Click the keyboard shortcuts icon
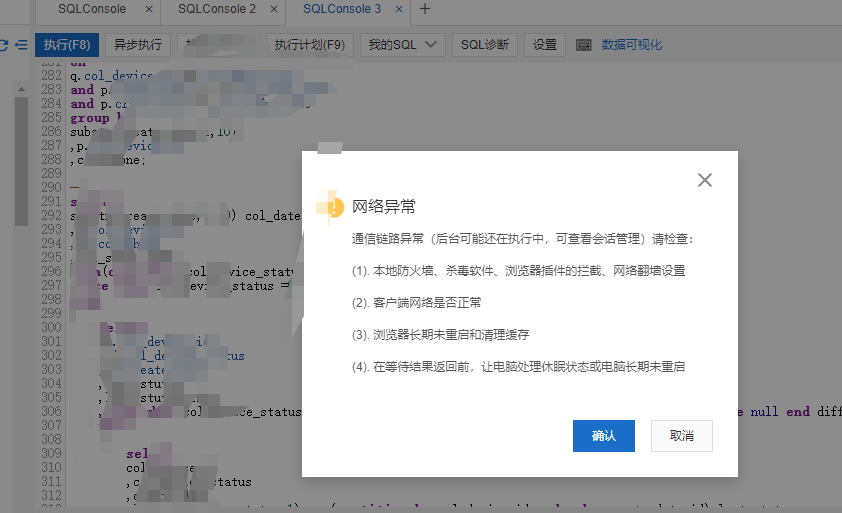The image size is (842, 513). [583, 45]
